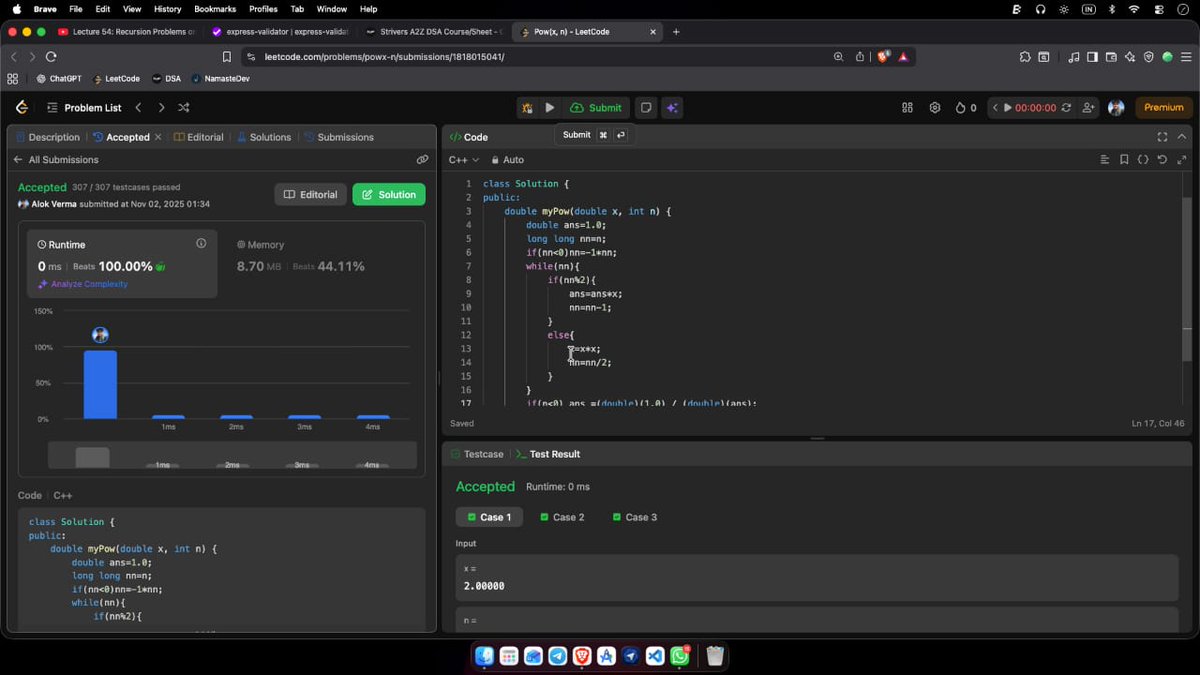This screenshot has width=1200, height=675.
Task: Open the profile avatar menu
Action: tap(1116, 107)
